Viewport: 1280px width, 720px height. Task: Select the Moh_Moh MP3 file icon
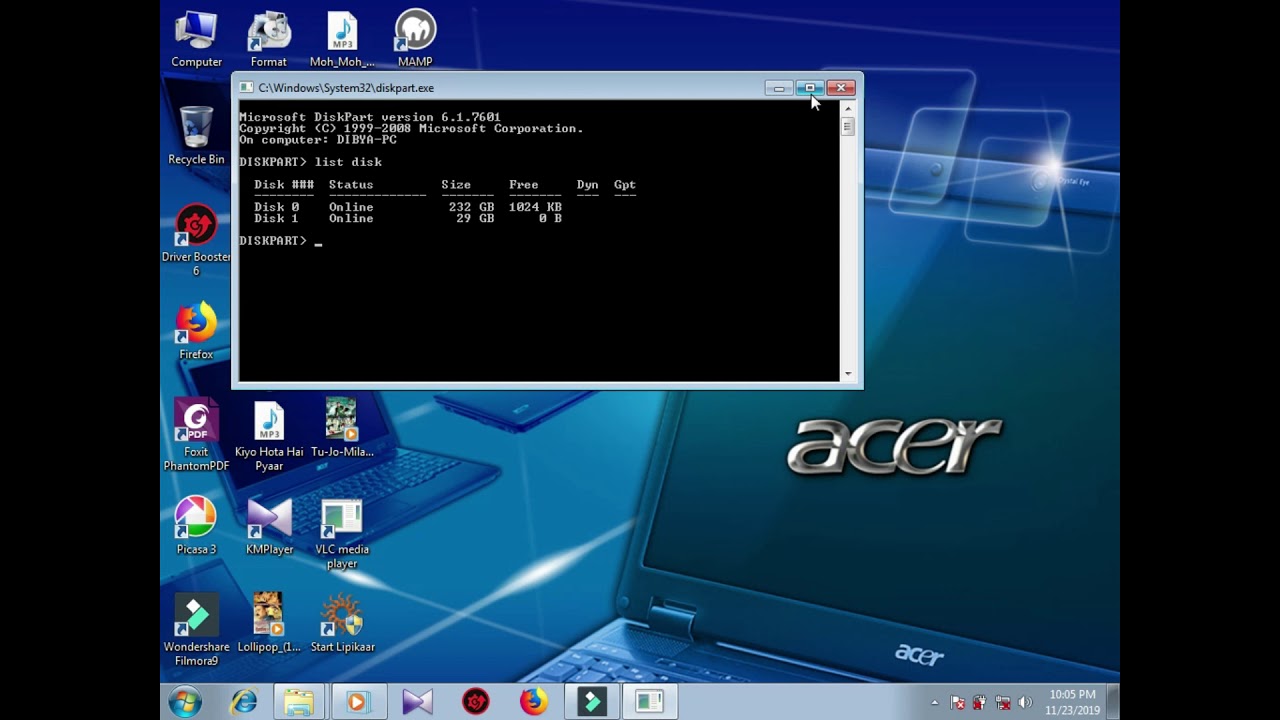(x=342, y=40)
